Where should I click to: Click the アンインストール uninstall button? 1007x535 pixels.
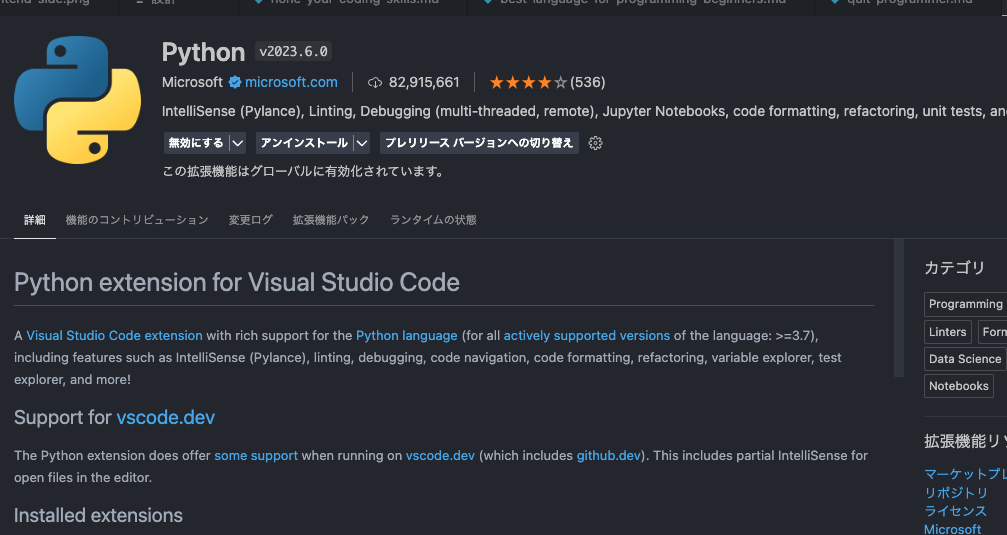point(304,143)
